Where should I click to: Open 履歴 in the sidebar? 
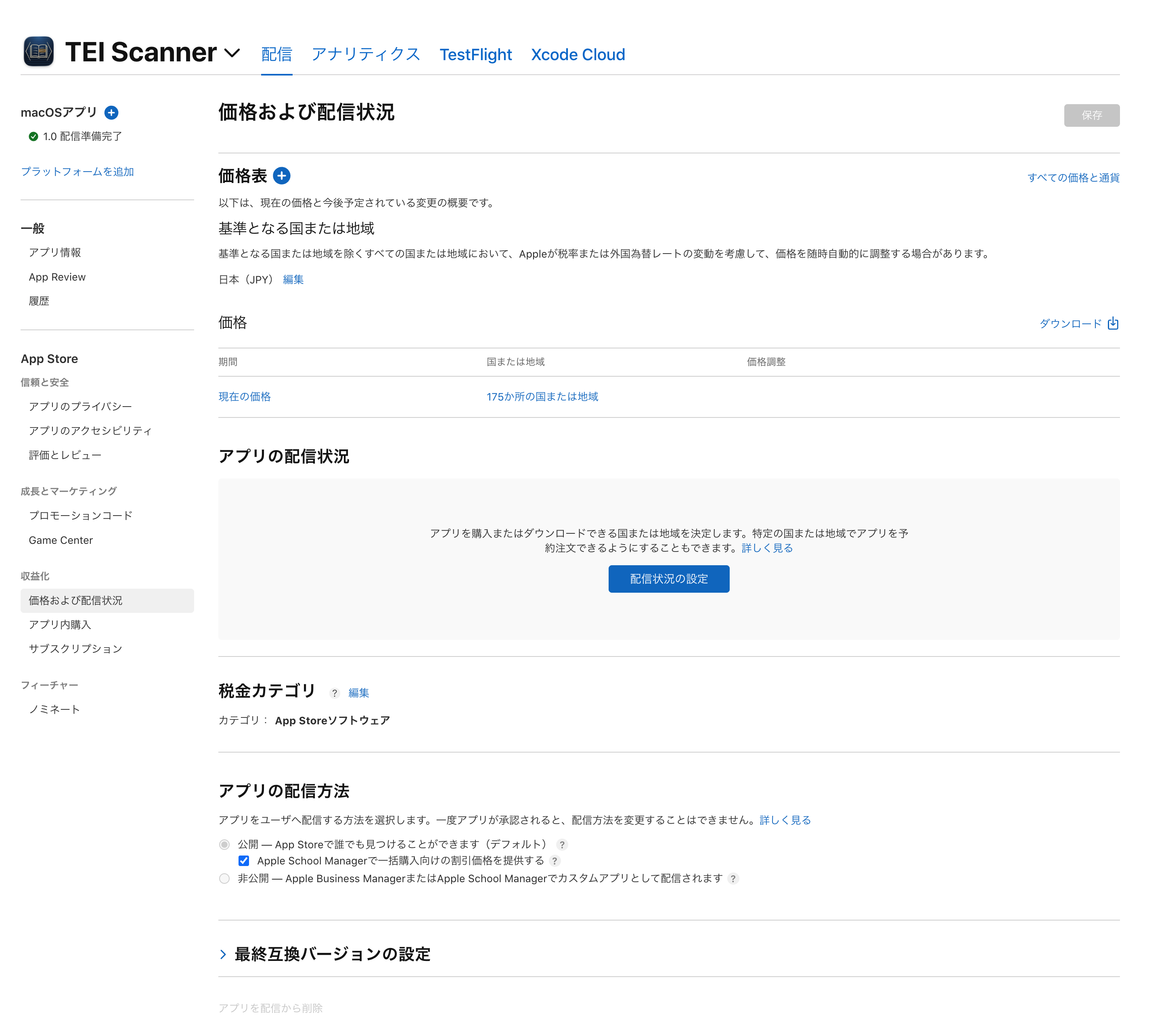39,301
